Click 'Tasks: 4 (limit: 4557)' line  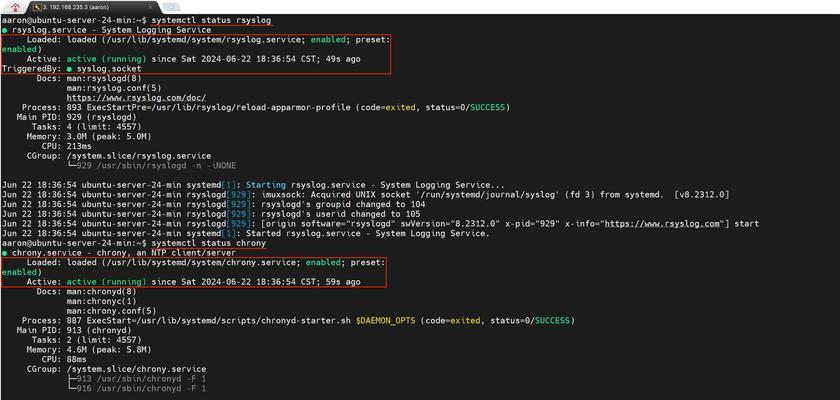tap(86, 126)
